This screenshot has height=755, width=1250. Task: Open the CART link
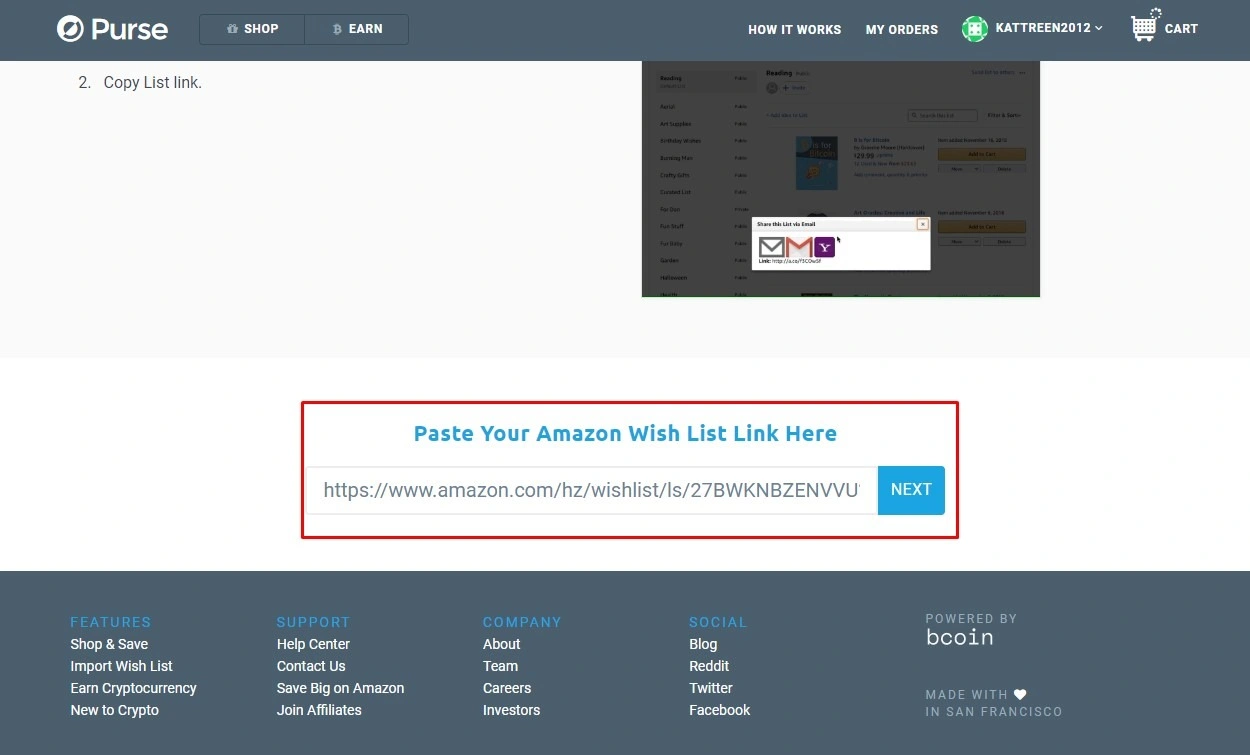point(1181,29)
